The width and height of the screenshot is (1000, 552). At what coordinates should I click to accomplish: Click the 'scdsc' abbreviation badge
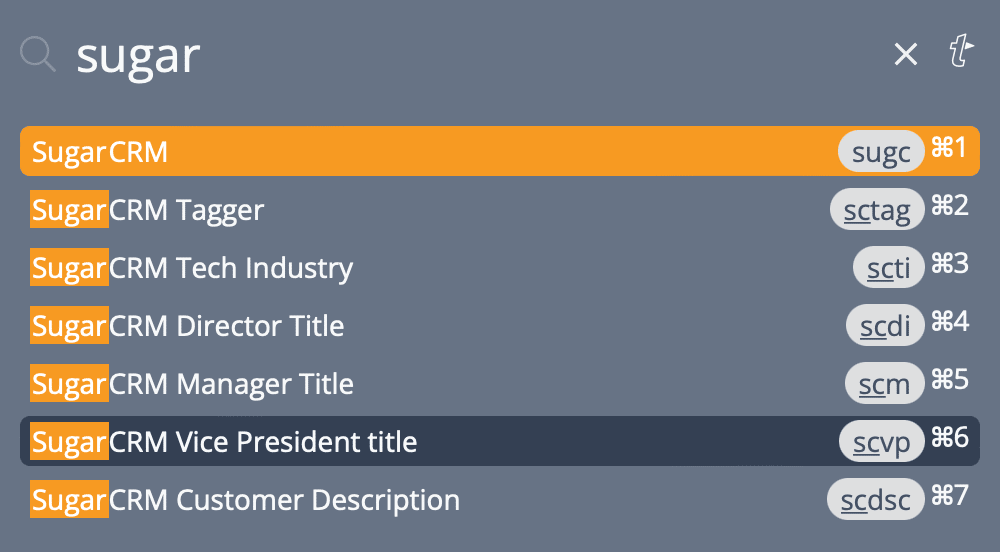876,500
